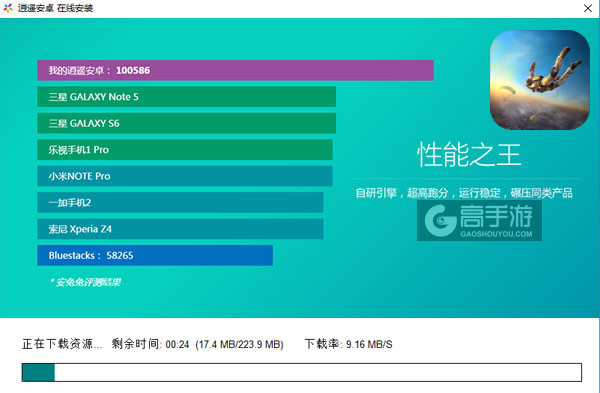The height and width of the screenshot is (393, 600).
Task: Click the window title text 在线安装
Action: (x=75, y=8)
